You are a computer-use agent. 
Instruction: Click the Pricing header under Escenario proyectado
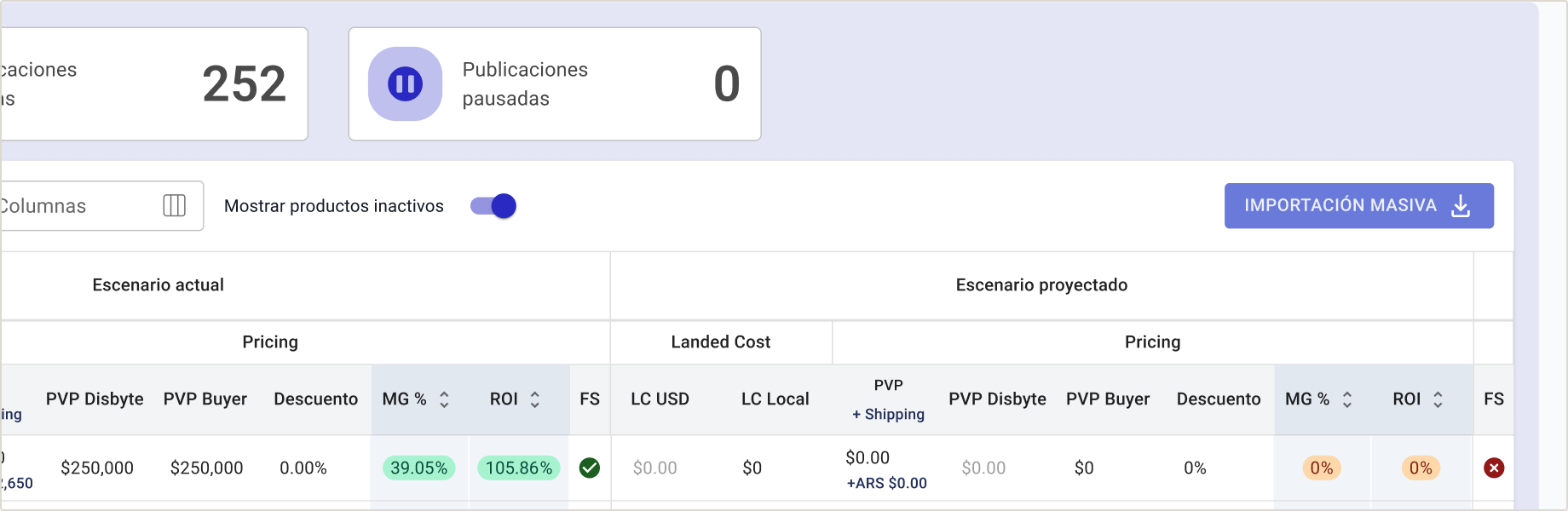tap(1153, 342)
